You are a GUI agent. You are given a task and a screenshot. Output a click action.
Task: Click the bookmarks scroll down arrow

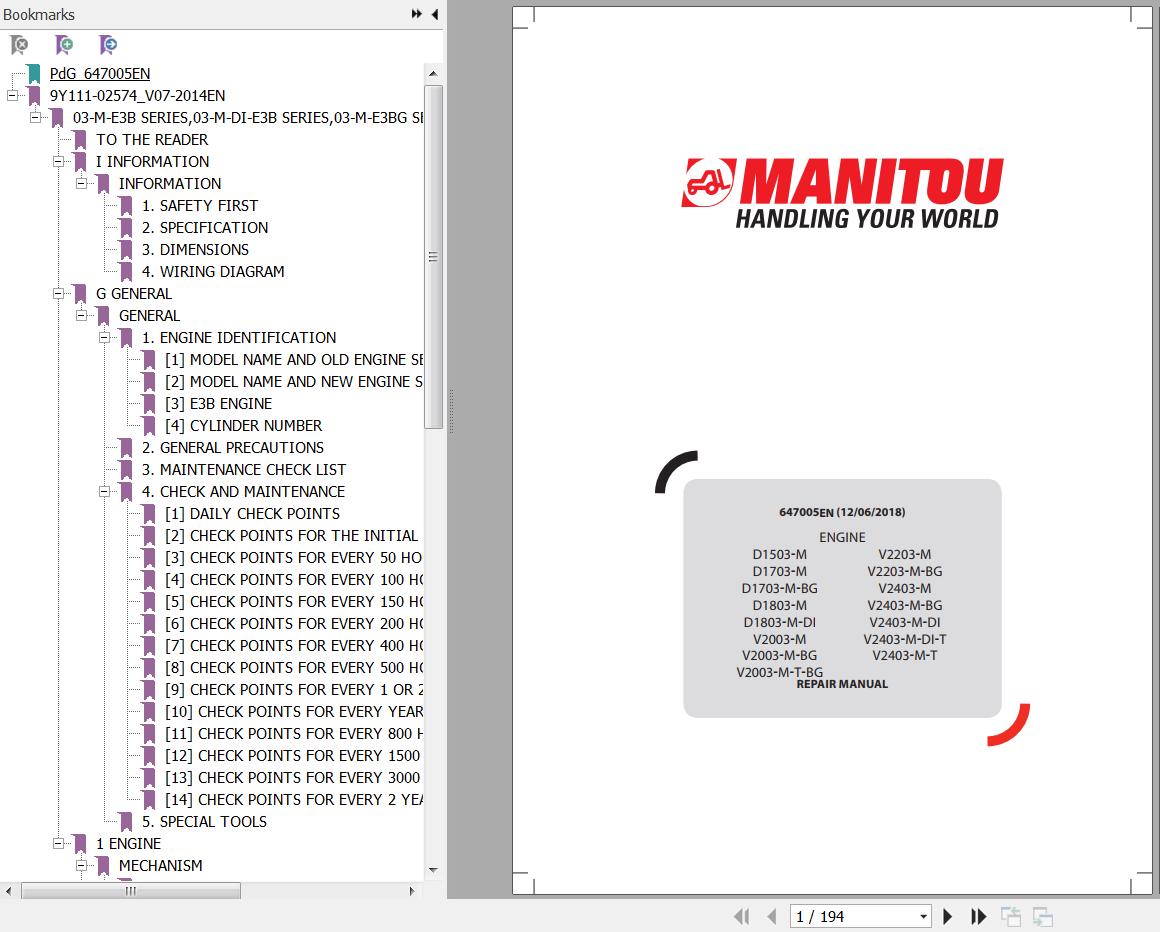(x=434, y=870)
